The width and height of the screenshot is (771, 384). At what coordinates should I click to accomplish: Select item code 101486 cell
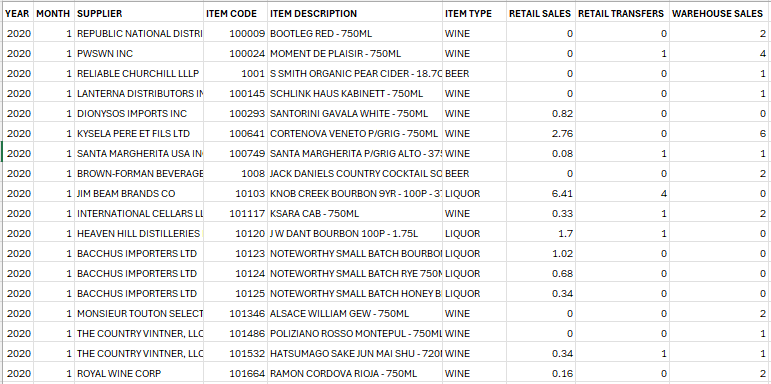236,333
